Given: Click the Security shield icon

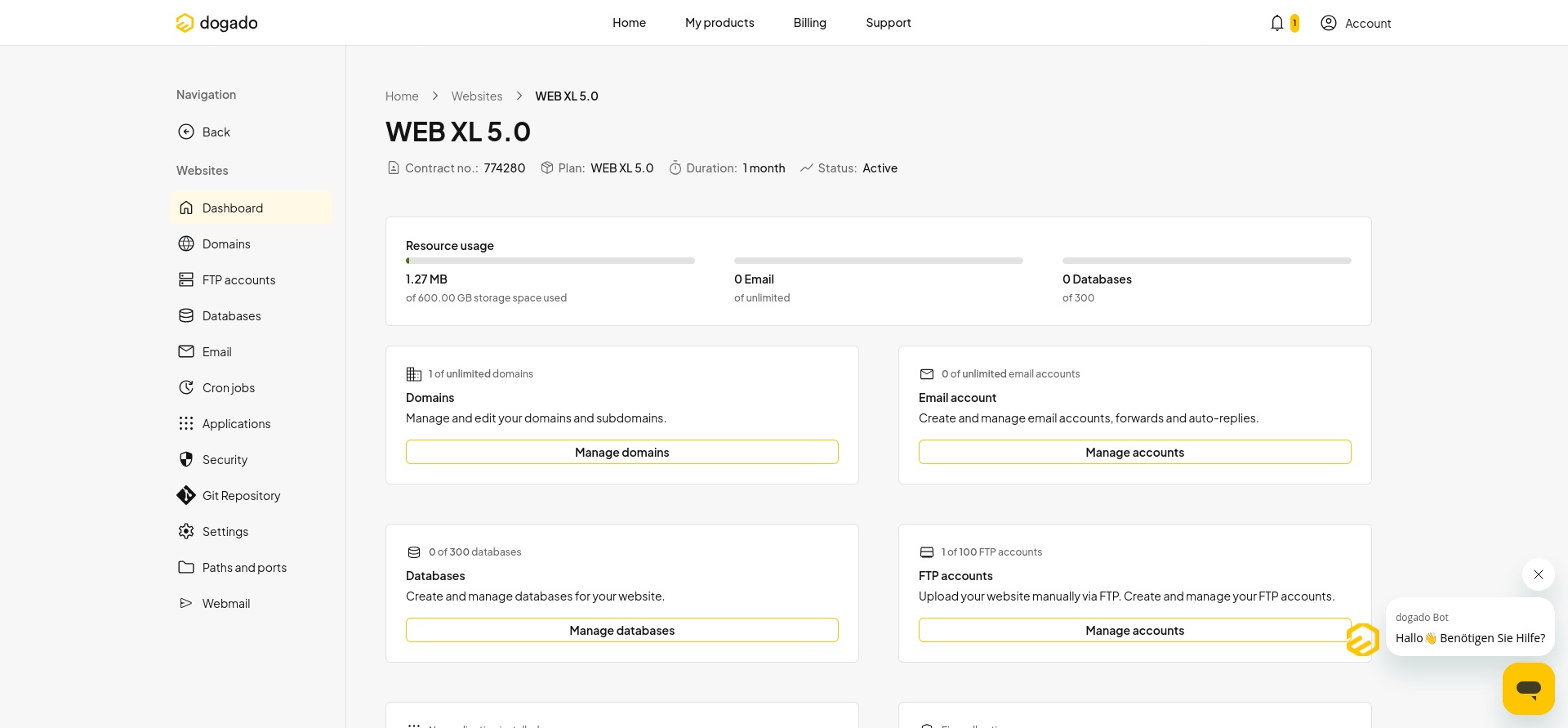Looking at the screenshot, I should click(186, 459).
